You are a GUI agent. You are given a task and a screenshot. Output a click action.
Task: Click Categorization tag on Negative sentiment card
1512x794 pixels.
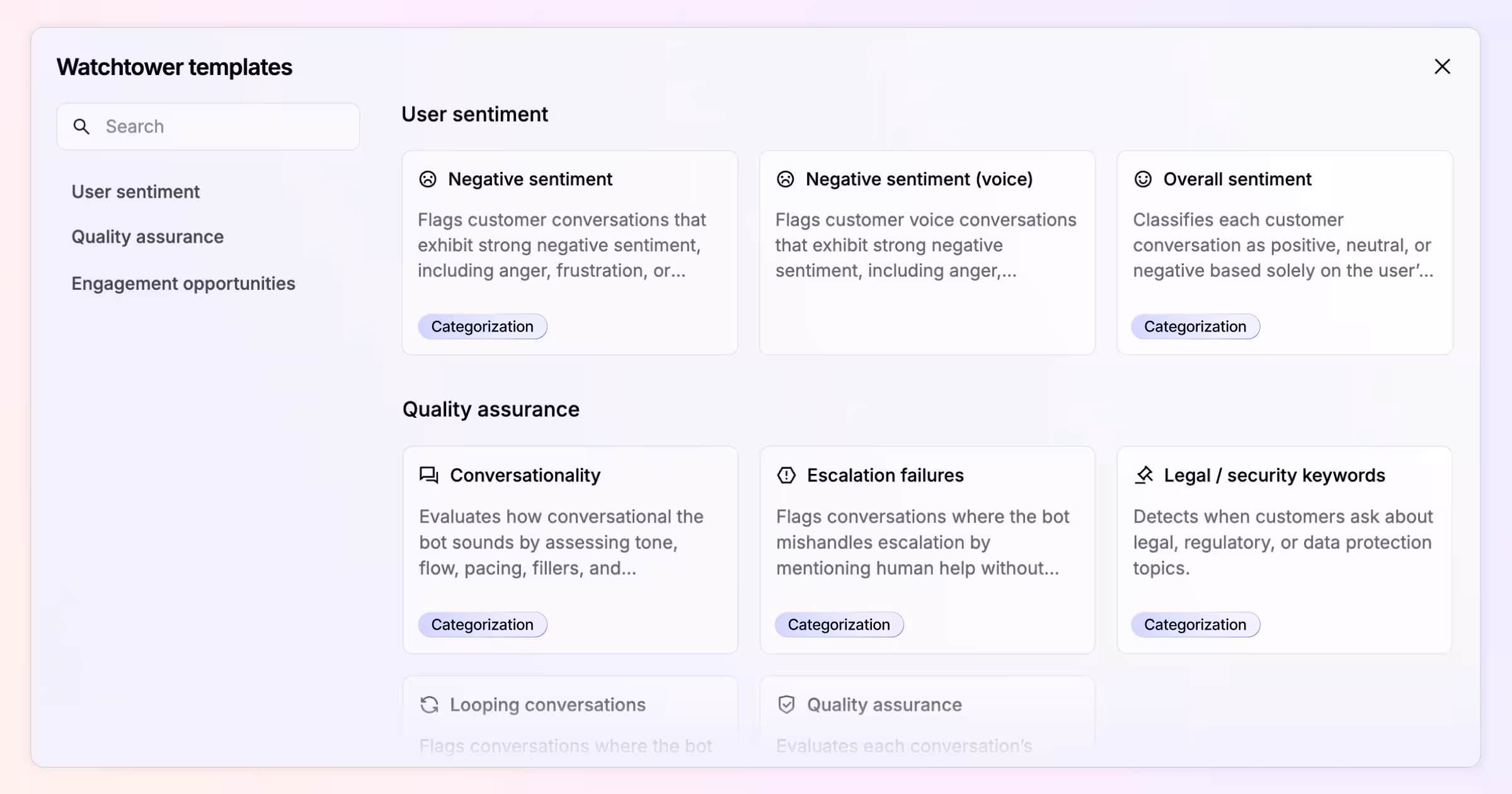[482, 326]
